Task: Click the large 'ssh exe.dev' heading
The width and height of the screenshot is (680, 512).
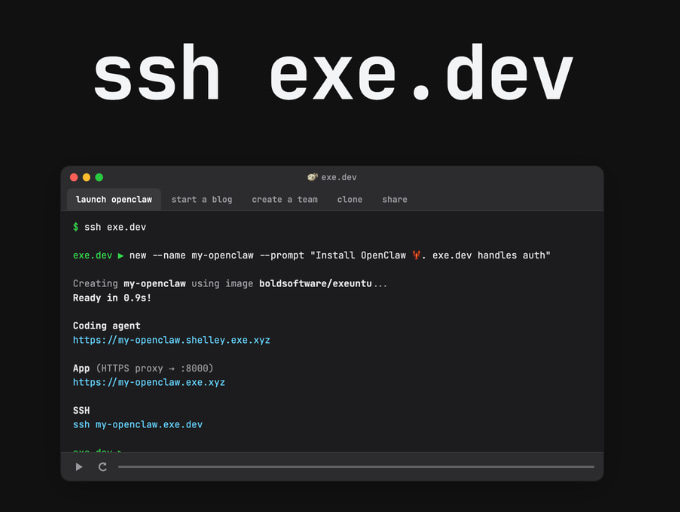Action: [333, 73]
